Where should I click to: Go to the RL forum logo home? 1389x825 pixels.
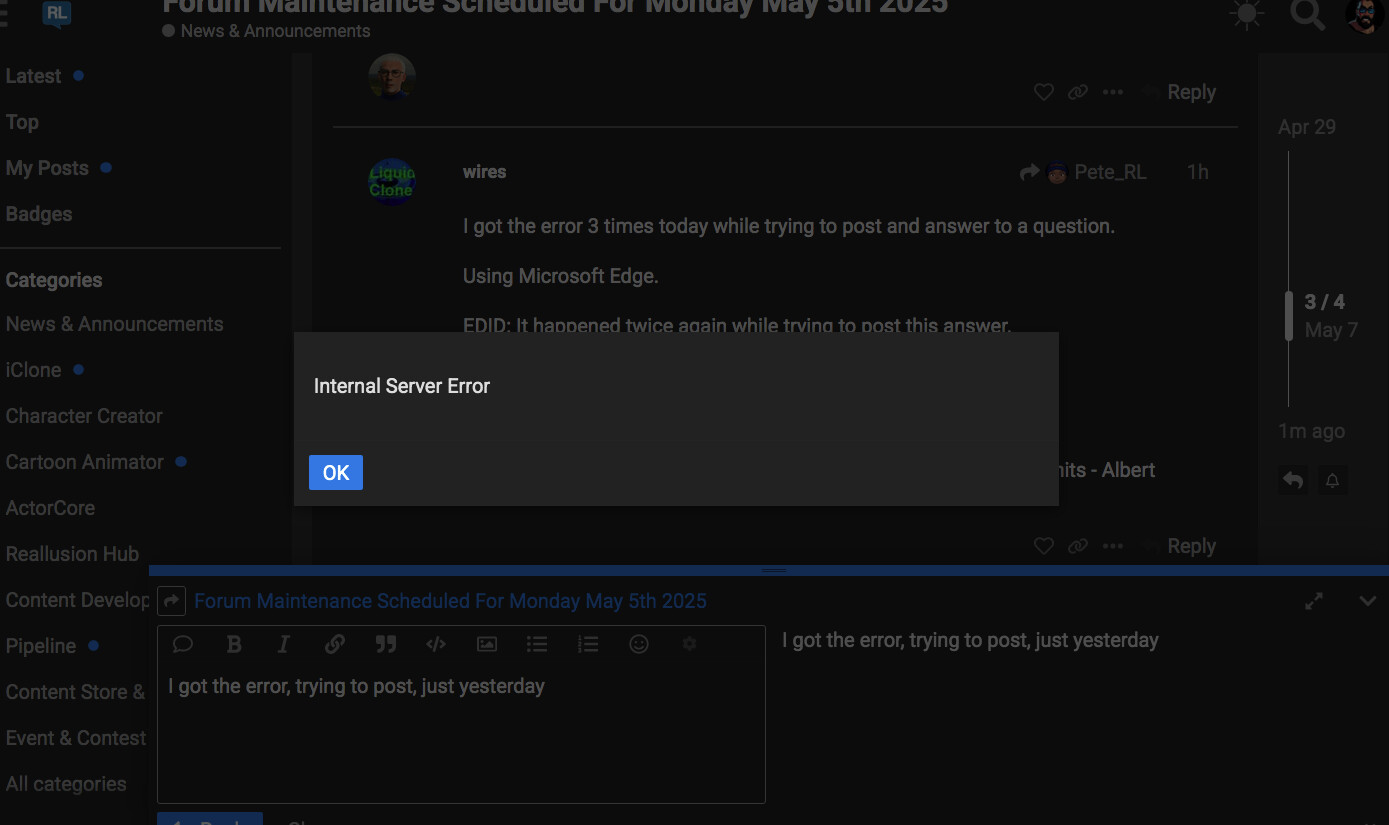click(x=57, y=13)
